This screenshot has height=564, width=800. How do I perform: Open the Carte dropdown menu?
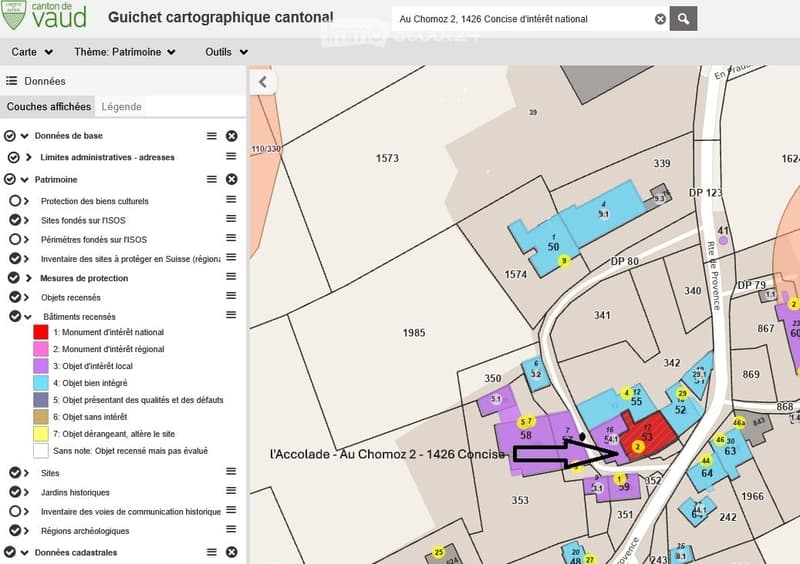(32, 52)
